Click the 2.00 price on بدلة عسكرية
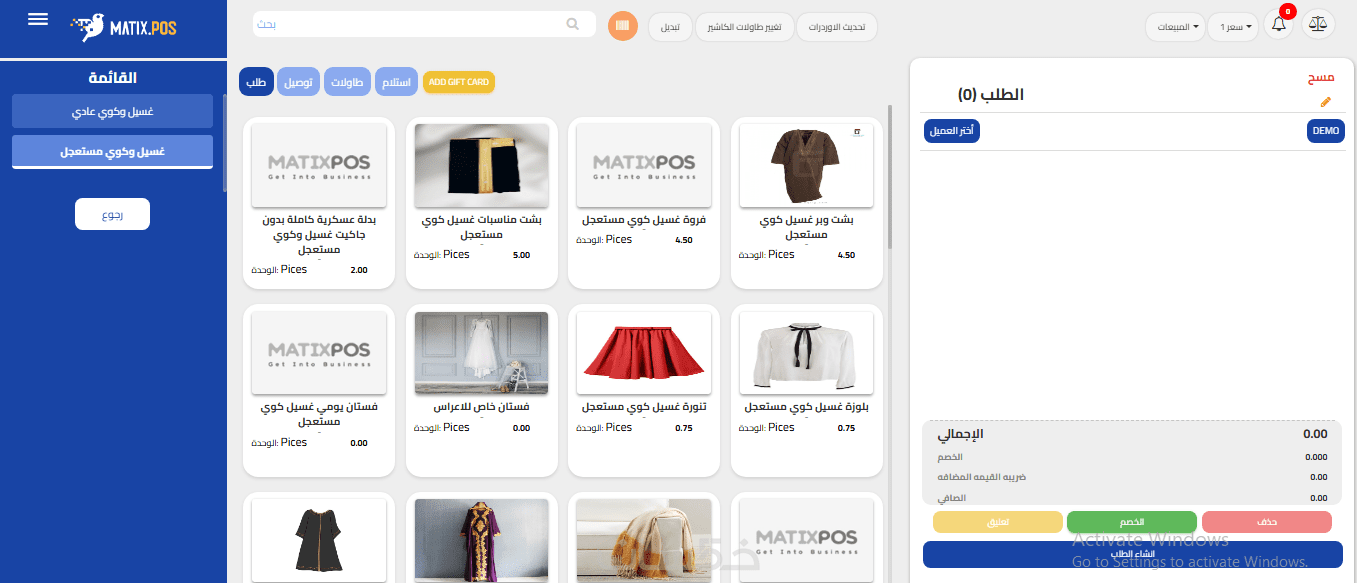 [359, 270]
